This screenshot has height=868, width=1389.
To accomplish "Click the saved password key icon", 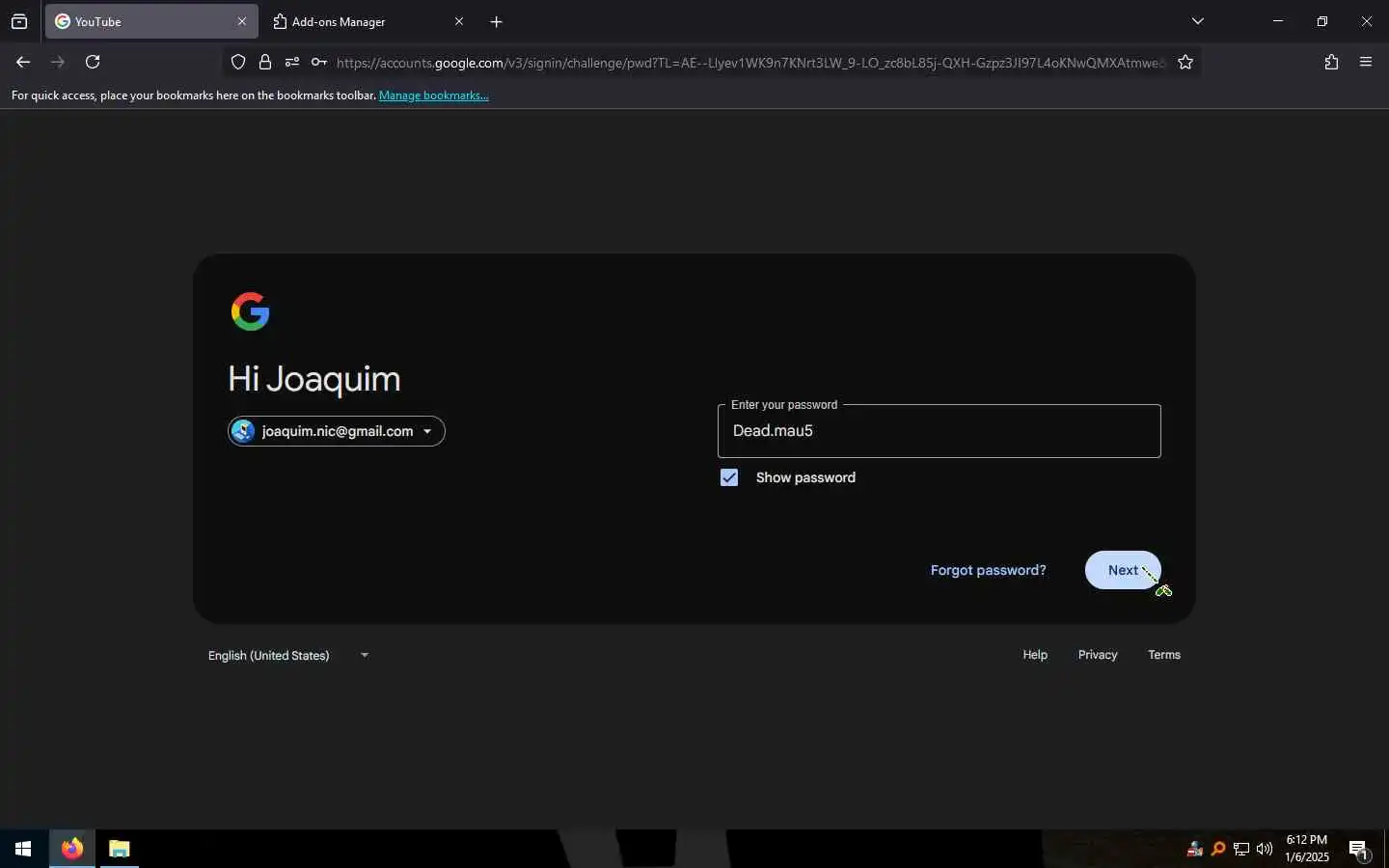I will [319, 62].
